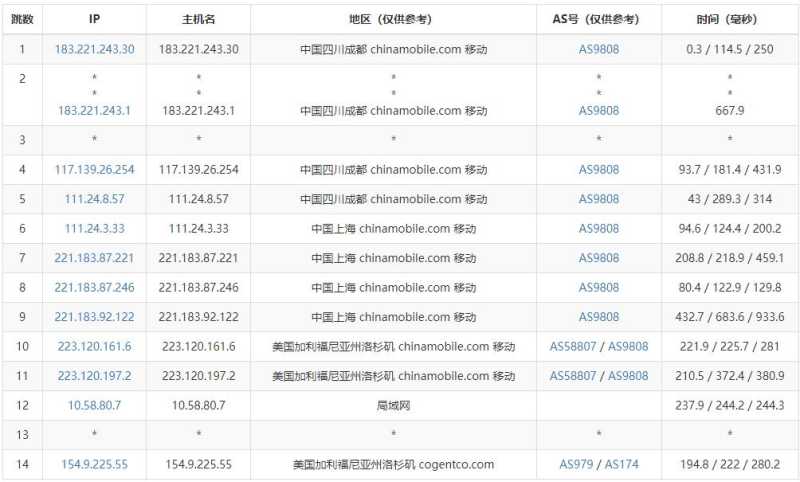Select time value 194.8 / 222 / 280.2
This screenshot has width=800, height=482.
click(730, 464)
